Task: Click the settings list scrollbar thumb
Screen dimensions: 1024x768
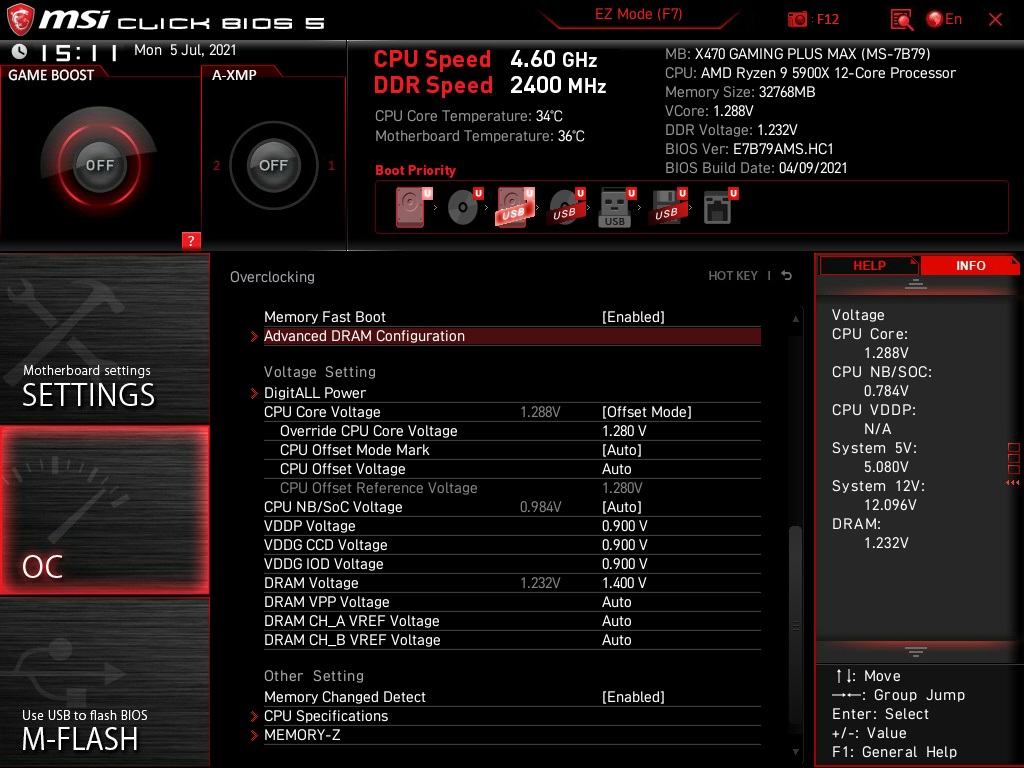Action: pyautogui.click(x=795, y=624)
